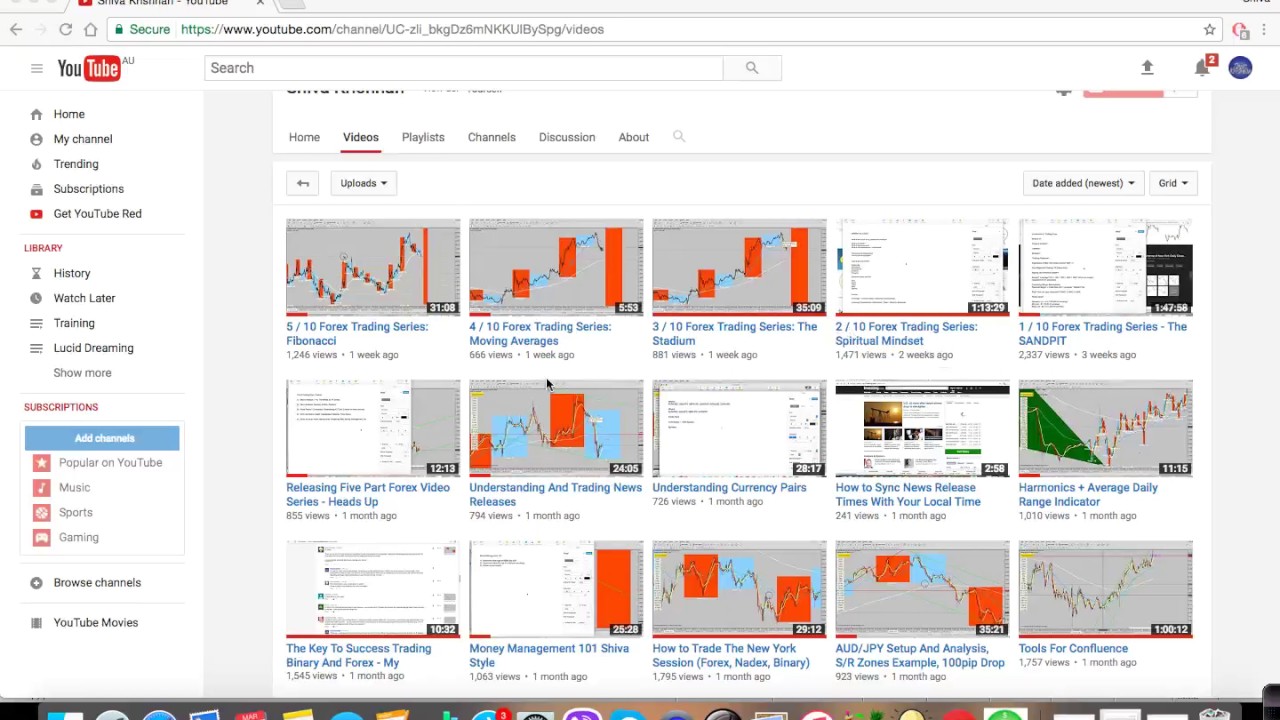Click the Popular on YouTube star icon

tap(41, 463)
